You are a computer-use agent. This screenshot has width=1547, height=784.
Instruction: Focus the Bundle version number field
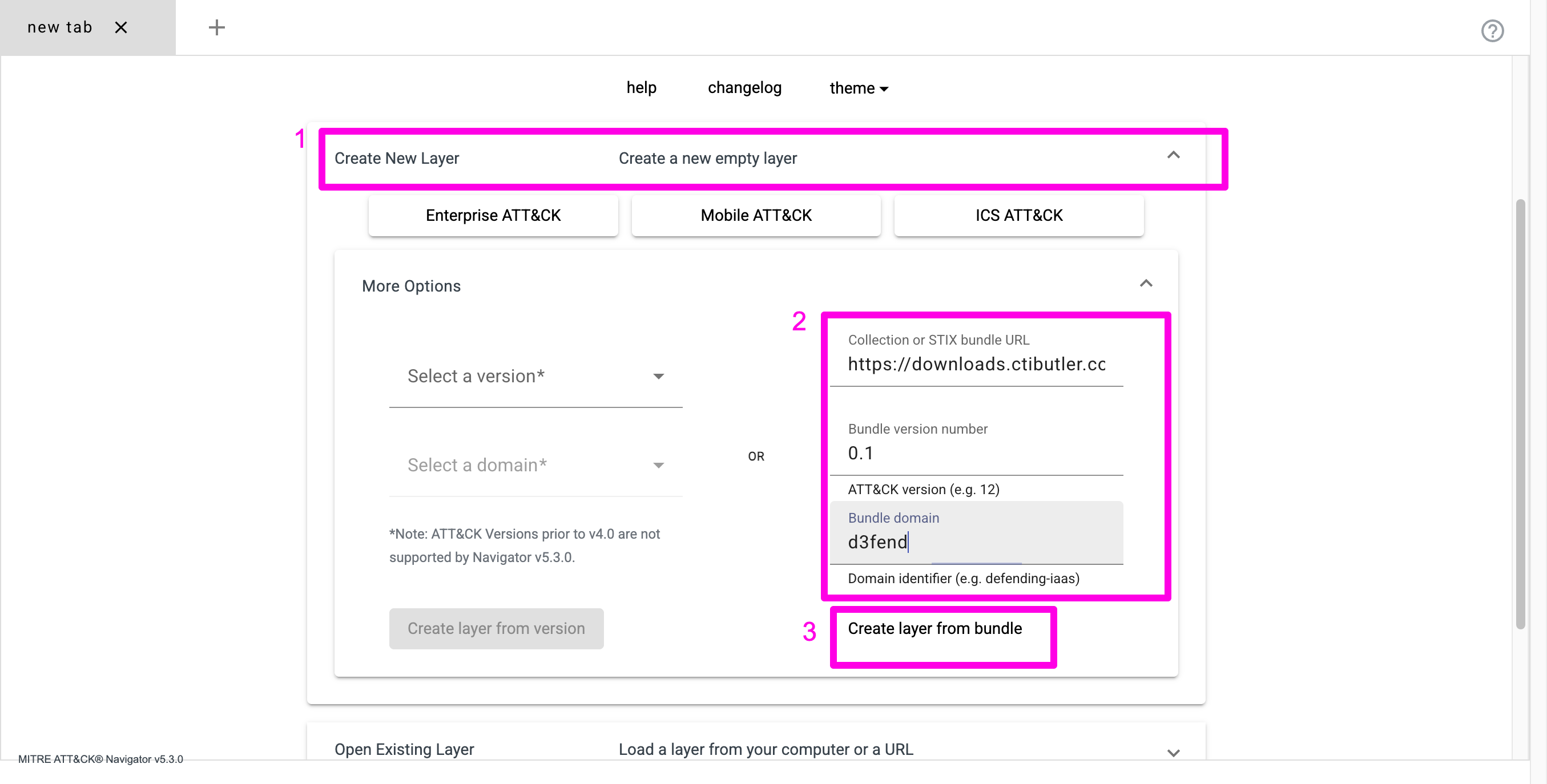976,453
